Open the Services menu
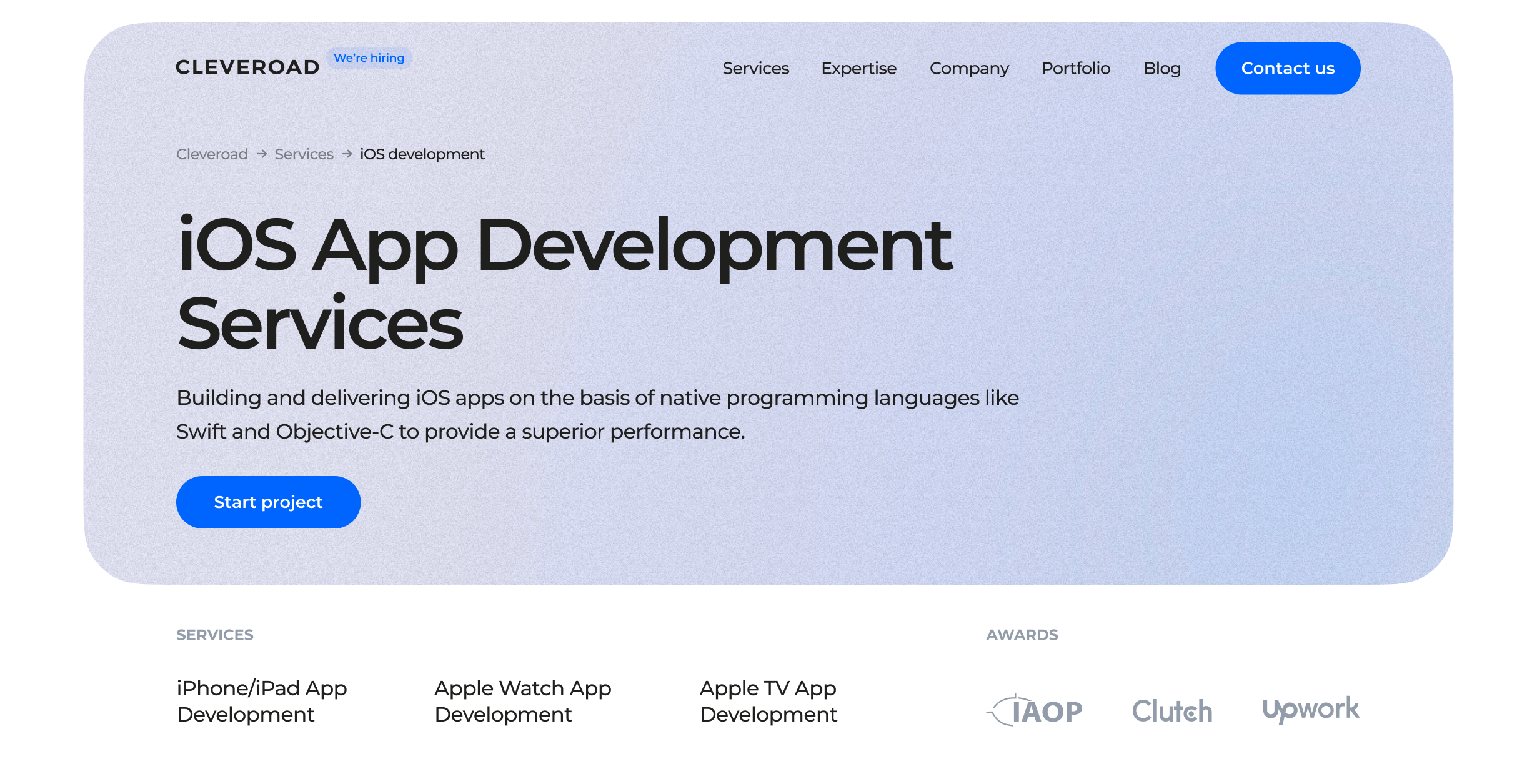Viewport: 1537px width, 784px height. click(755, 69)
